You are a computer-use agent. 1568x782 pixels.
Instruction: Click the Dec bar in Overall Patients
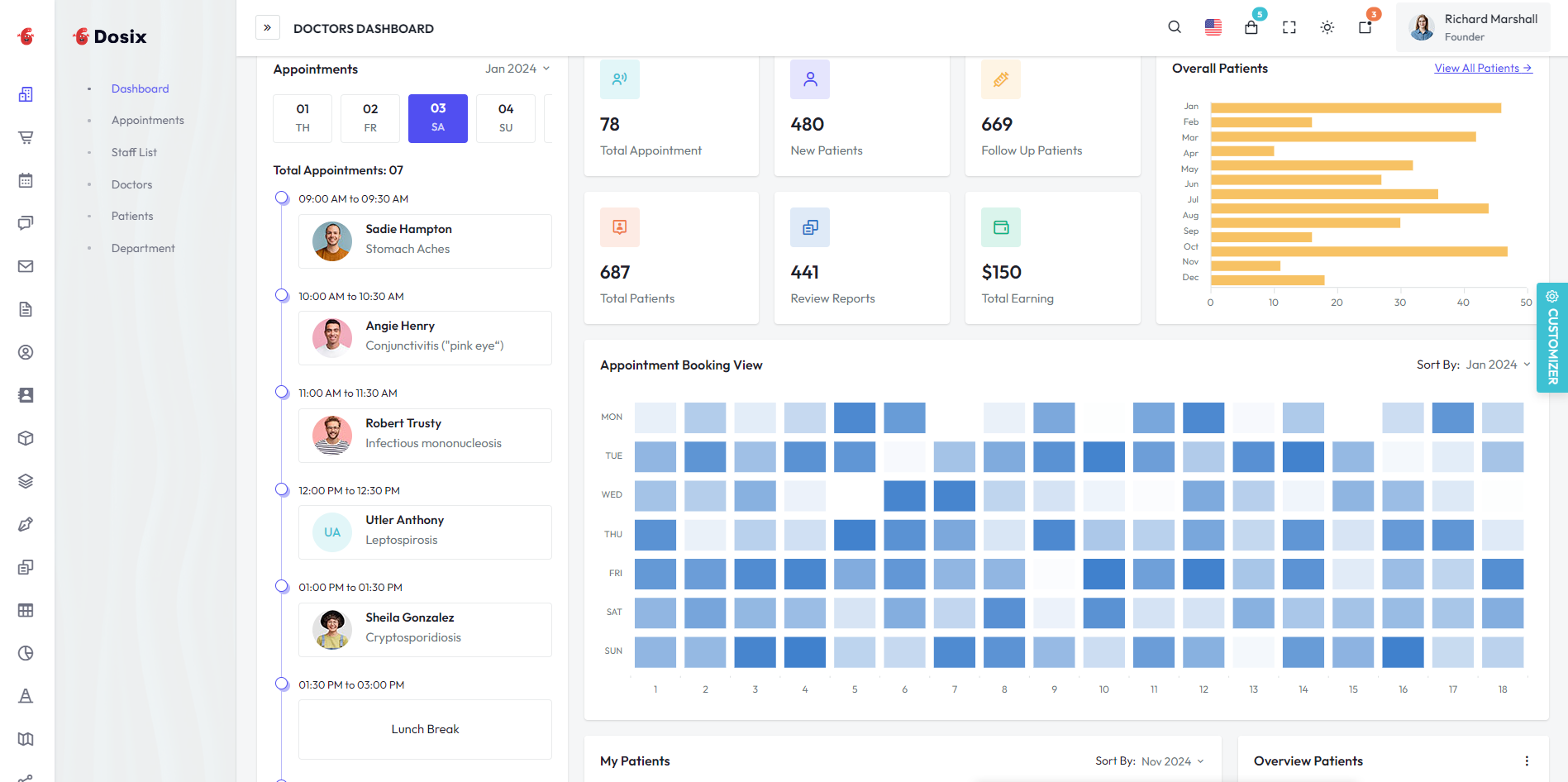[1267, 280]
